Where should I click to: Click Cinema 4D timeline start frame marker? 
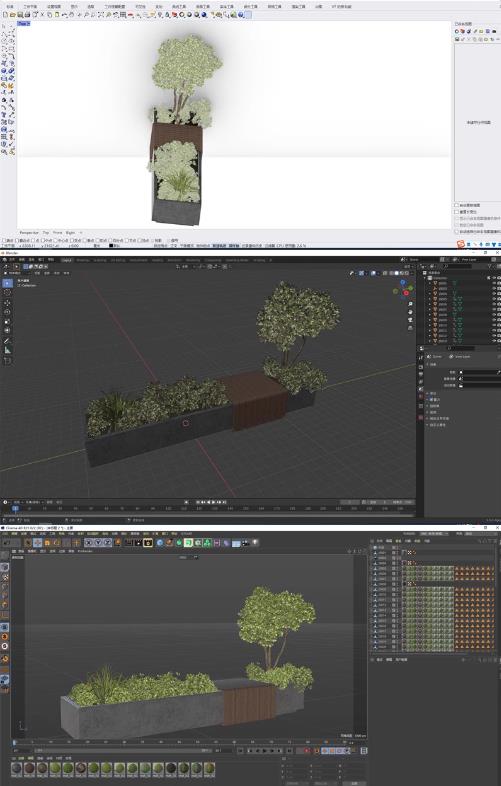[x=14, y=743]
